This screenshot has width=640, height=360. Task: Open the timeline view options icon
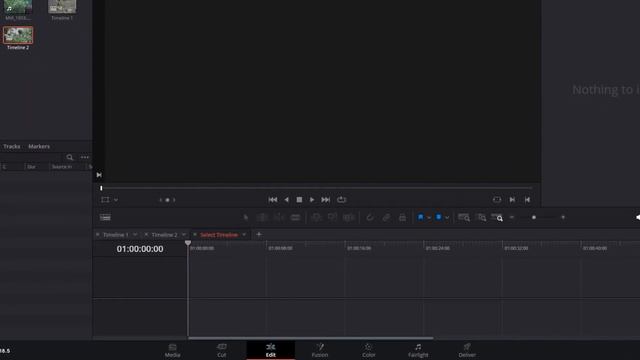pyautogui.click(x=105, y=218)
